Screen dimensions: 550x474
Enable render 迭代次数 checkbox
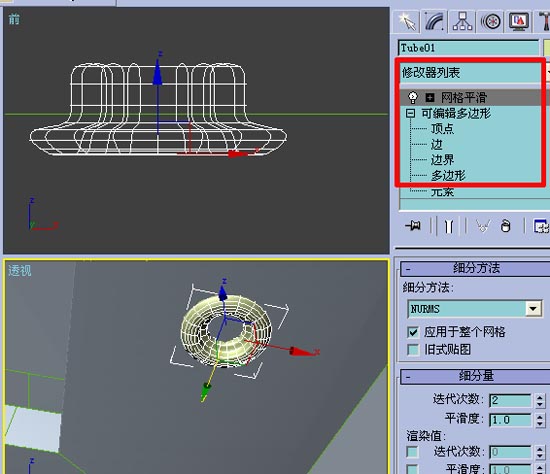(412, 452)
